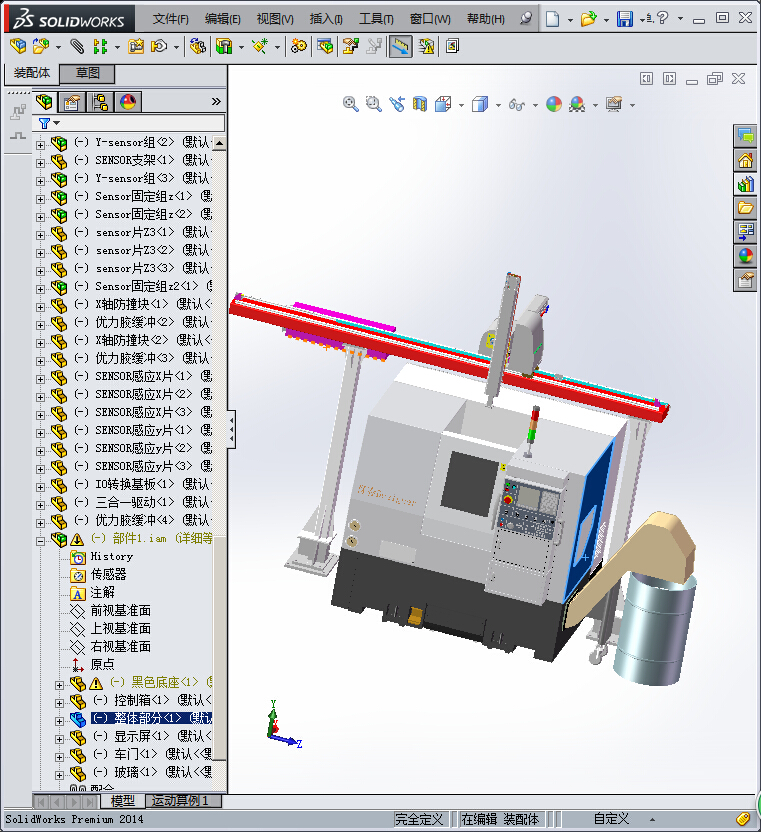The width and height of the screenshot is (761, 832).
Task: Click the Save floppy disk icon
Action: 625,19
